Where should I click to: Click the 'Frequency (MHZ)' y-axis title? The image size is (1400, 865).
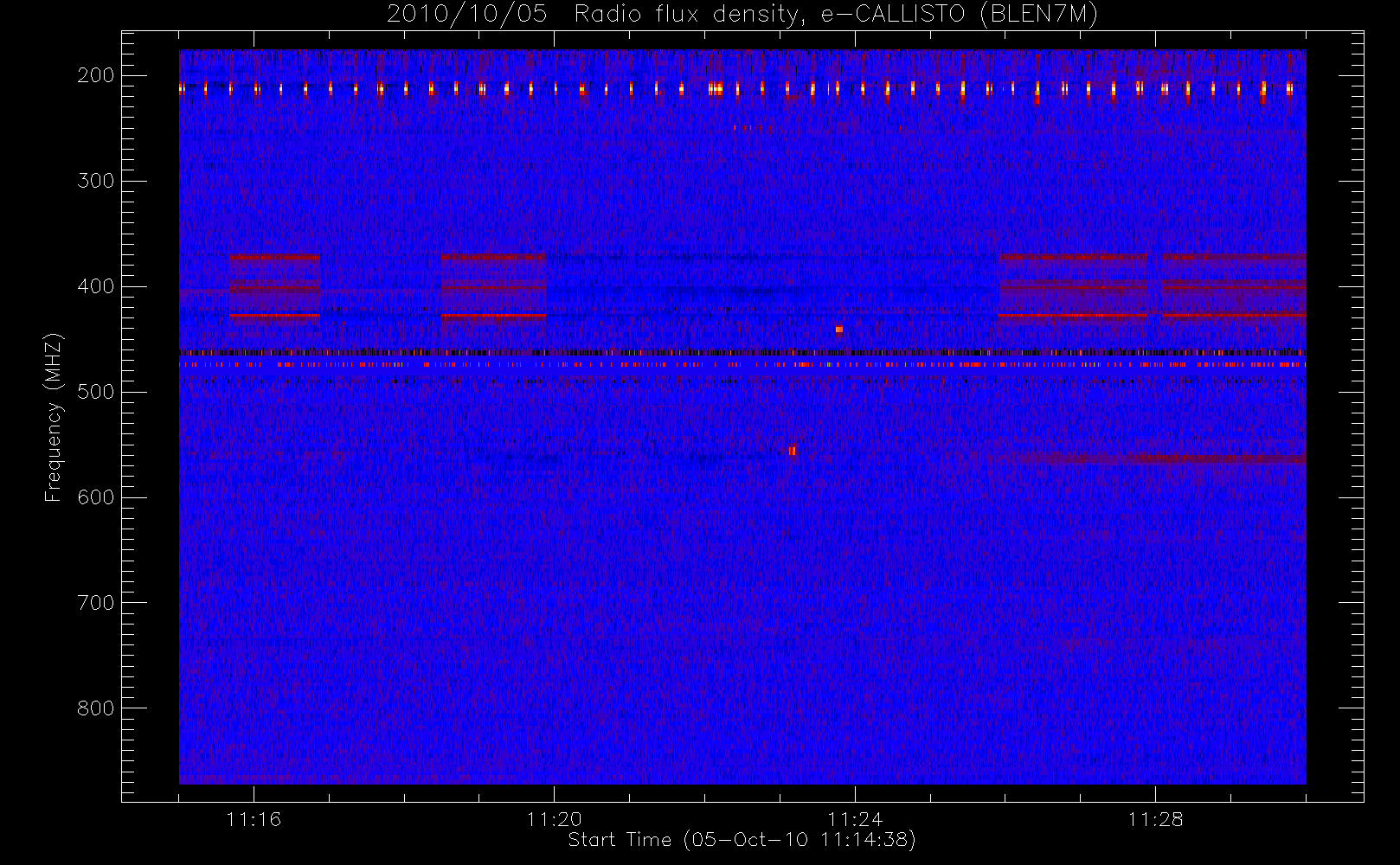click(54, 417)
